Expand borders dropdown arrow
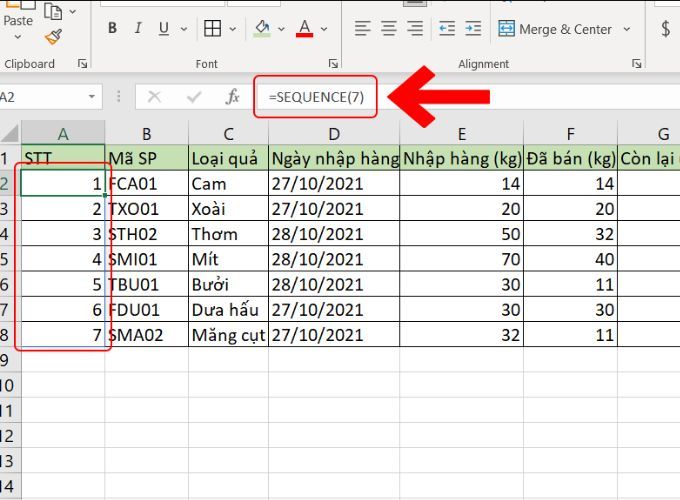Screen dimensions: 680x500 pyautogui.click(x=232, y=29)
